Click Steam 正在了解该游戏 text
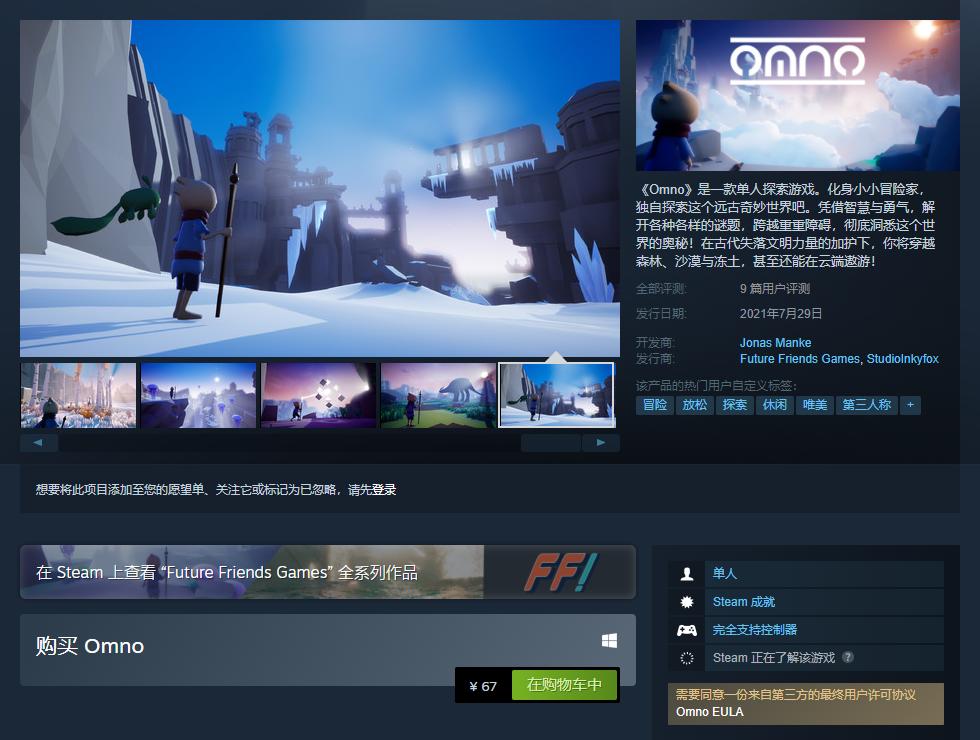 774,658
